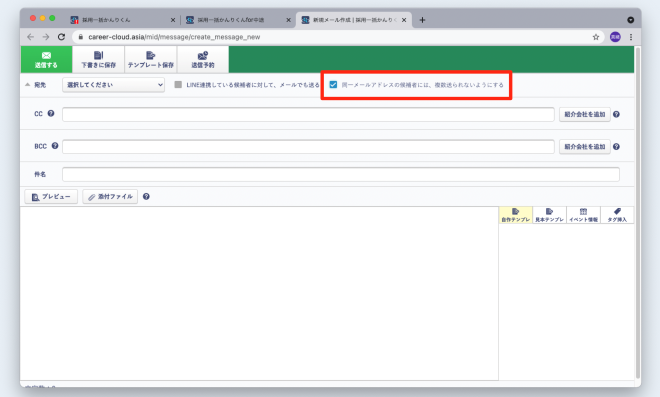Focus the BCC input field
The width and height of the screenshot is (660, 397).
[308, 147]
